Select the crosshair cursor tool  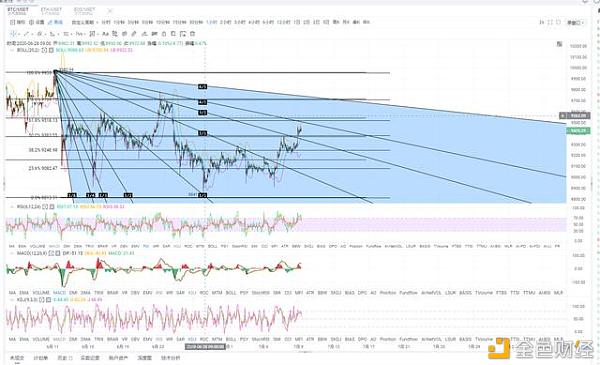tap(13, 34)
